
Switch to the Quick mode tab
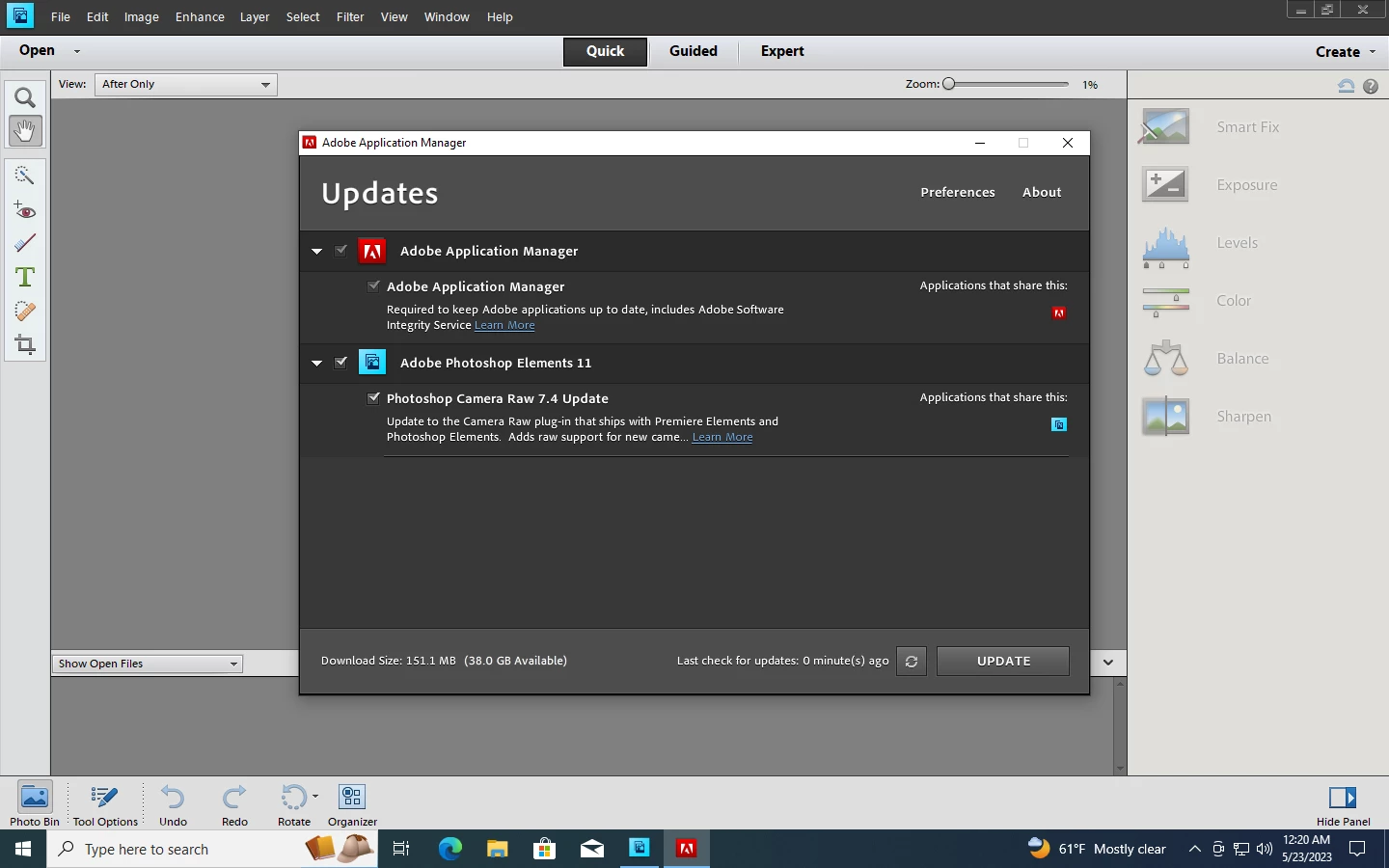605,51
